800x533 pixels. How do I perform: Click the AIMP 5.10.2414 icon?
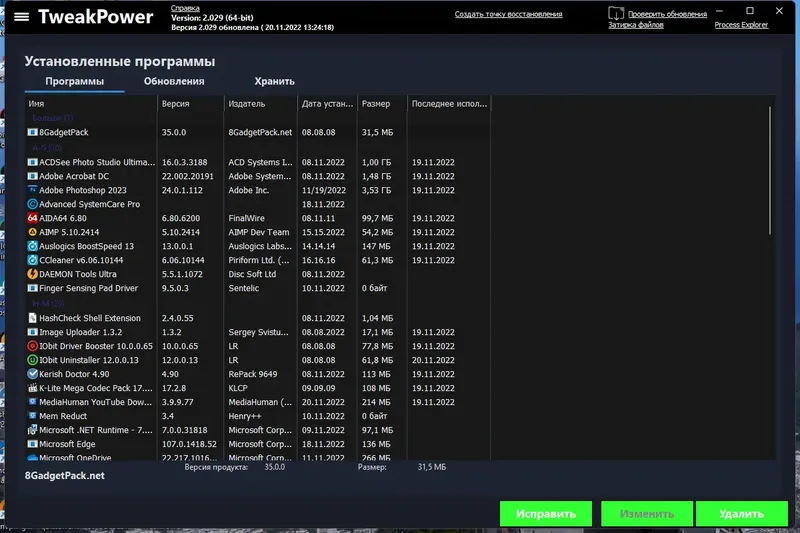click(33, 232)
